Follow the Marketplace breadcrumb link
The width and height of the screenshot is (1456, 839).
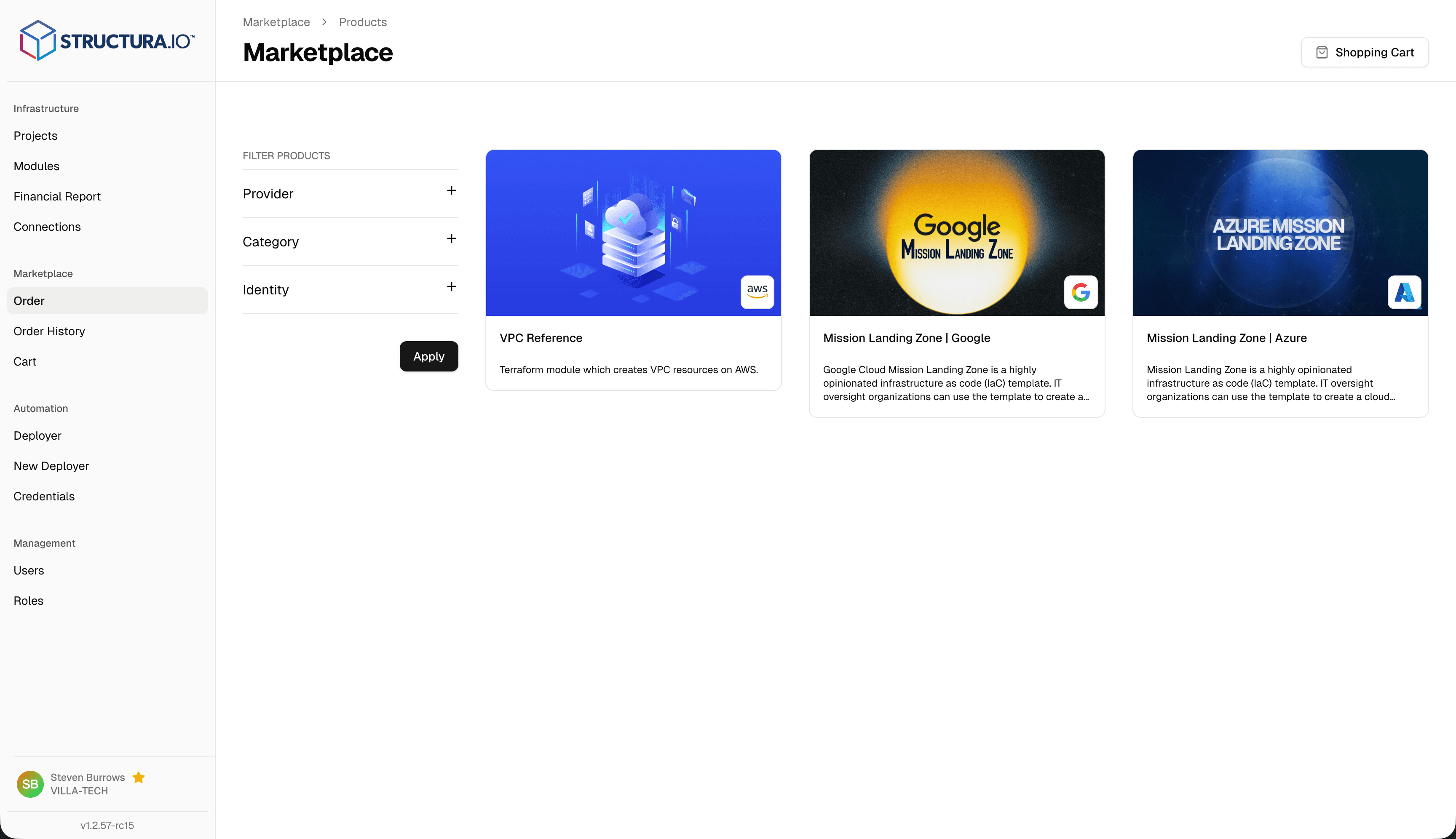point(276,22)
